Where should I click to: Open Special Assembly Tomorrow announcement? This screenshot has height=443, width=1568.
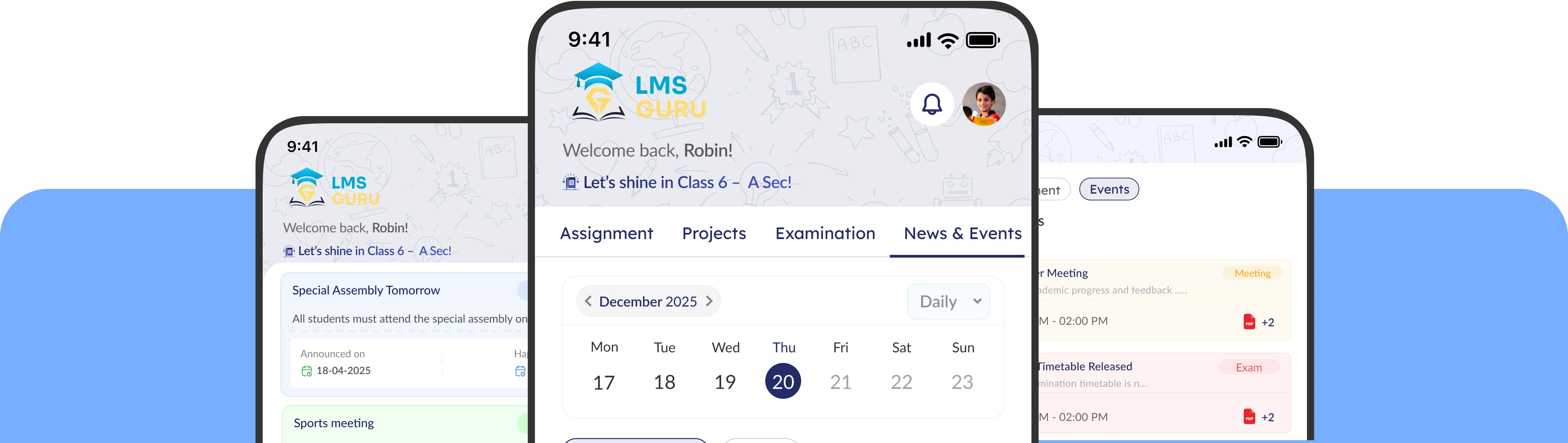coord(366,290)
